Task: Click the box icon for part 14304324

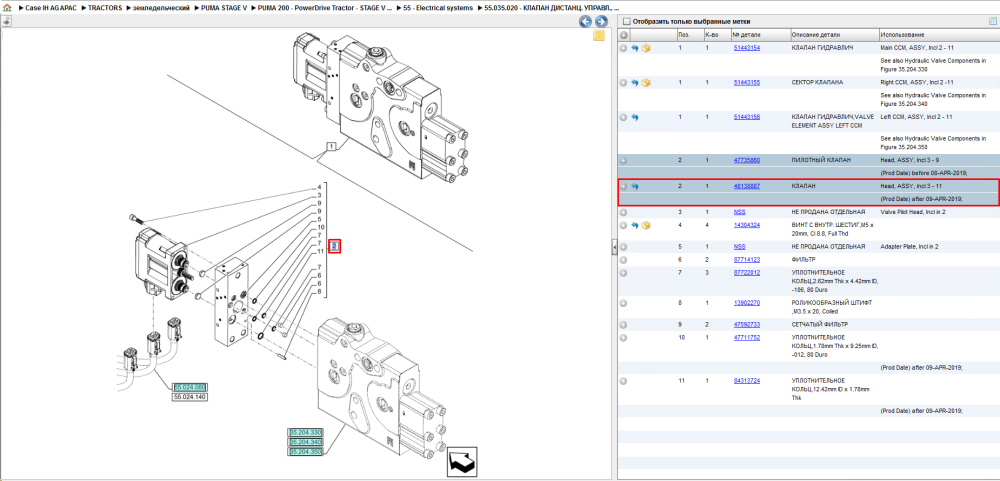Action: tap(645, 225)
